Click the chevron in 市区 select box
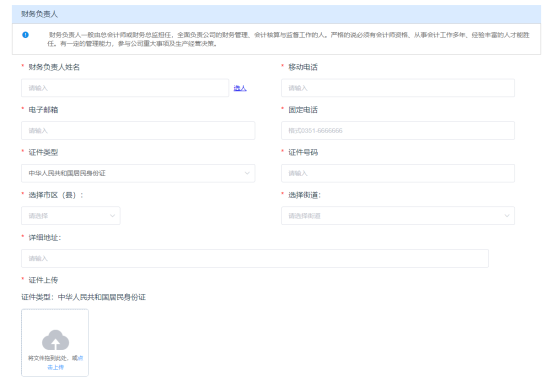554x388 pixels. [x=112, y=216]
